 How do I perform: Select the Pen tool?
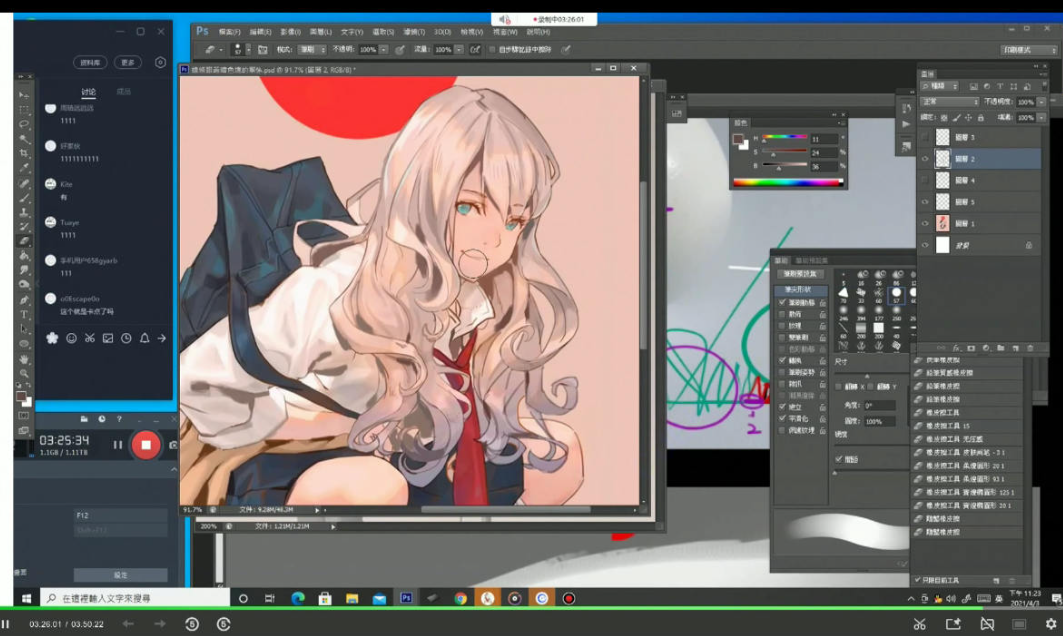tap(24, 300)
